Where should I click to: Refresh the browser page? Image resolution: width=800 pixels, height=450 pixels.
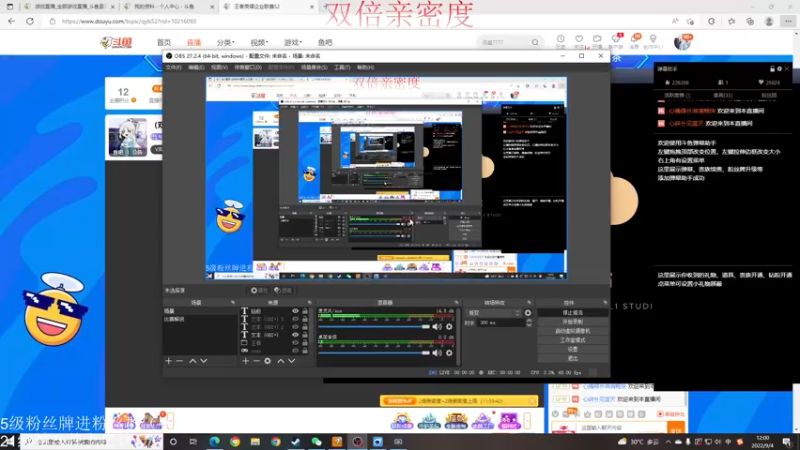pyautogui.click(x=30, y=21)
